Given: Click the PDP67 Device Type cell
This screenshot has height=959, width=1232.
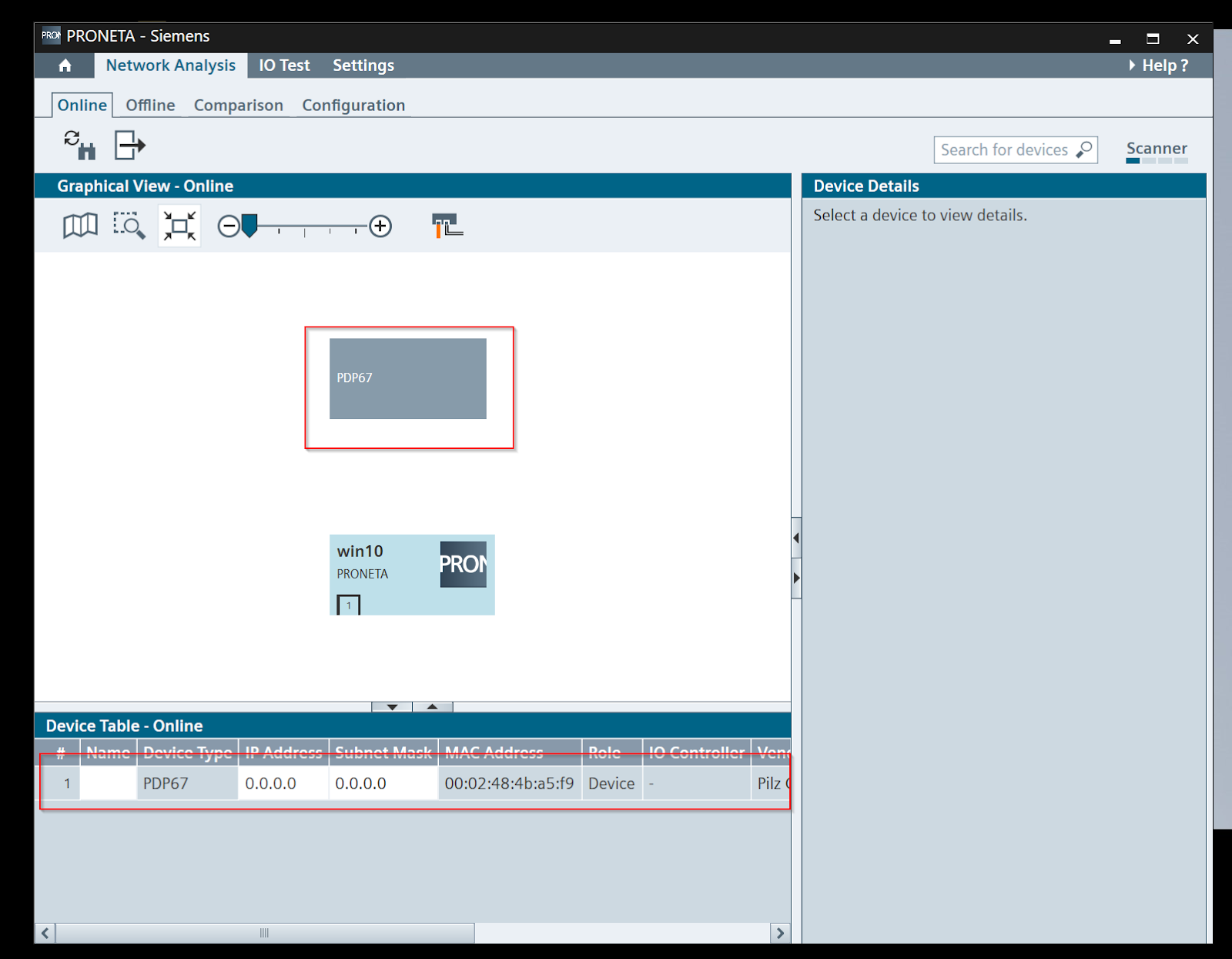Looking at the screenshot, I should [188, 783].
